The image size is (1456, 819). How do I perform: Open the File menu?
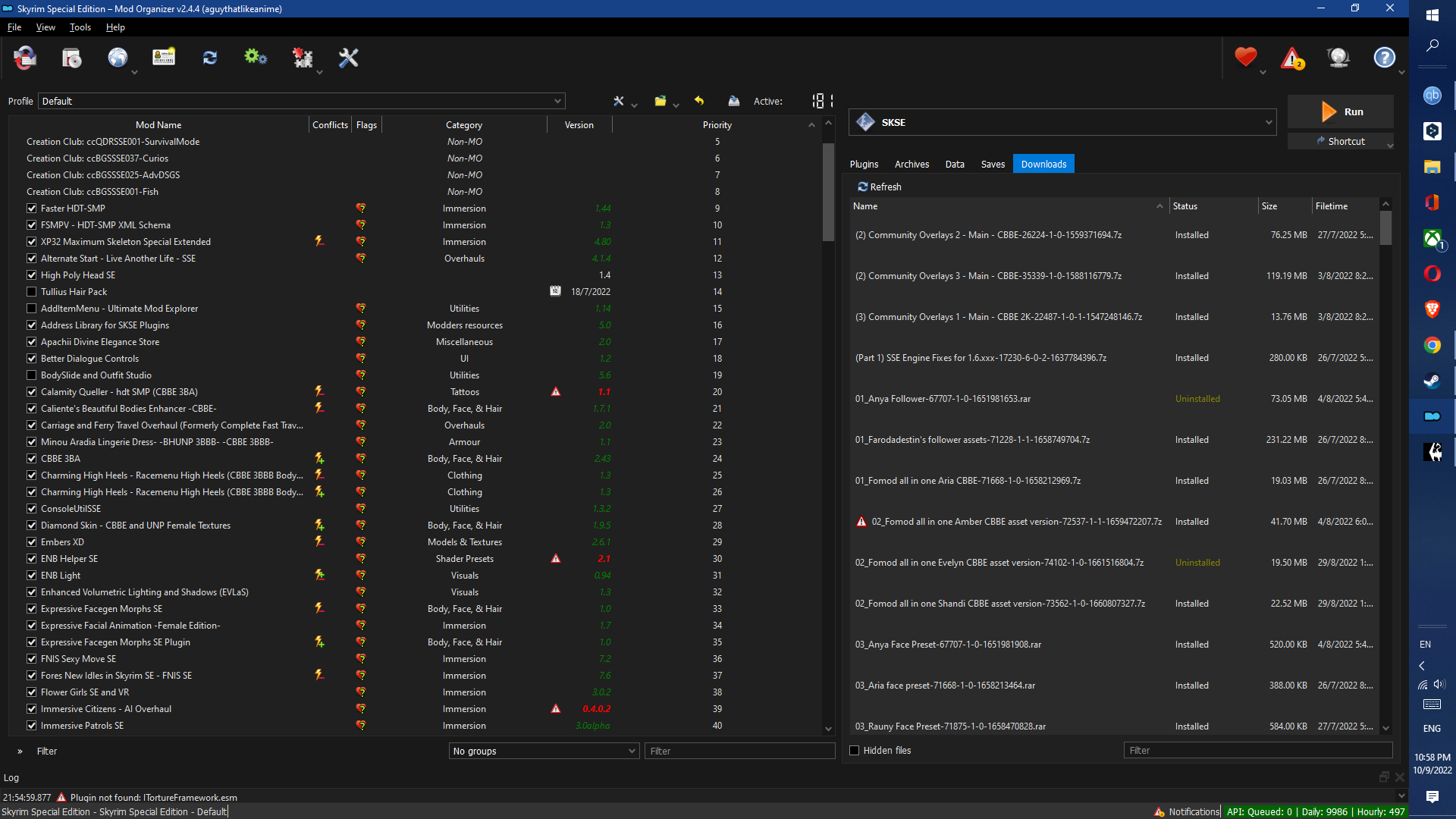[14, 27]
